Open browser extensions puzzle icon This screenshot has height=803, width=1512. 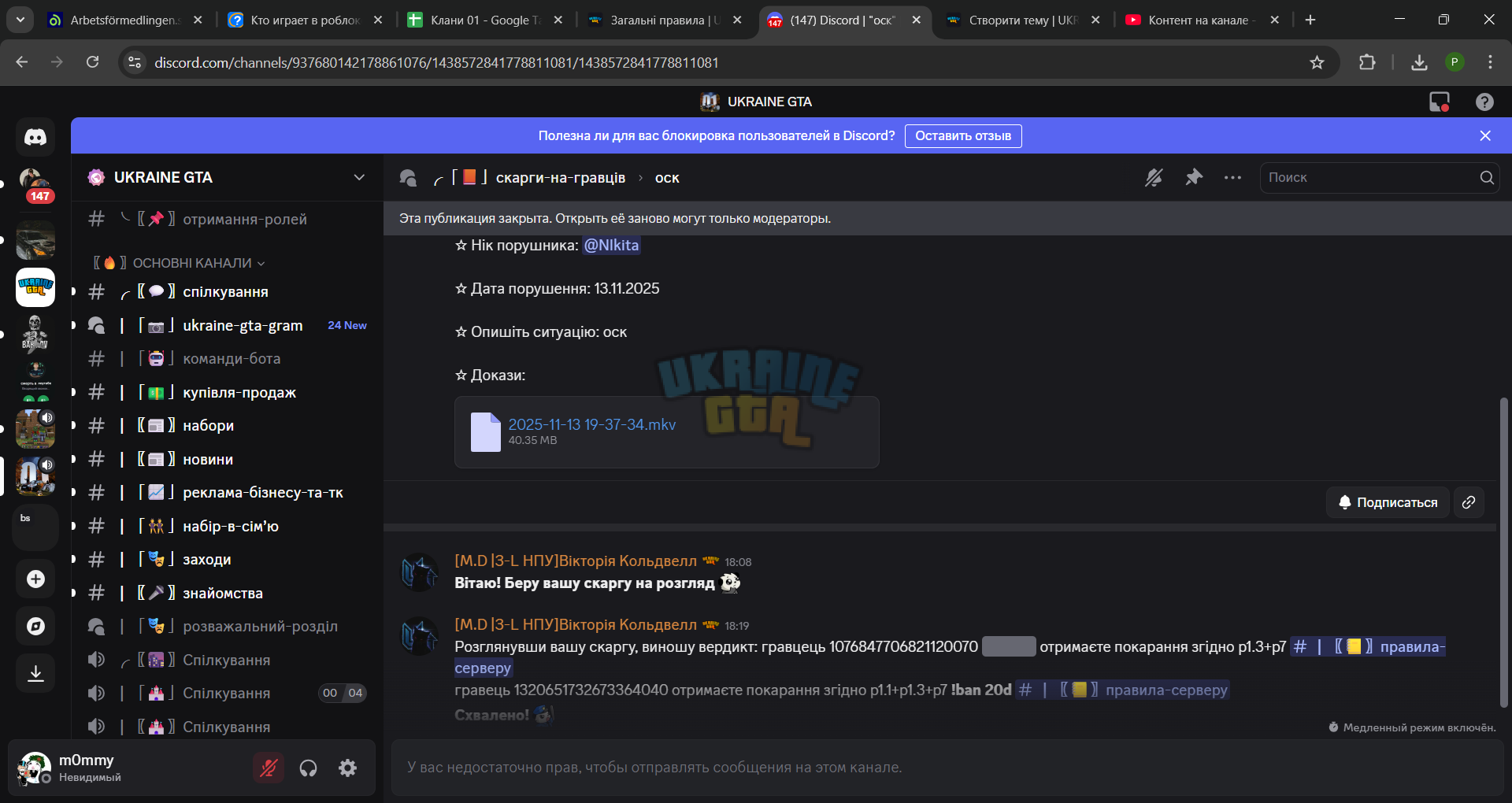tap(1367, 62)
